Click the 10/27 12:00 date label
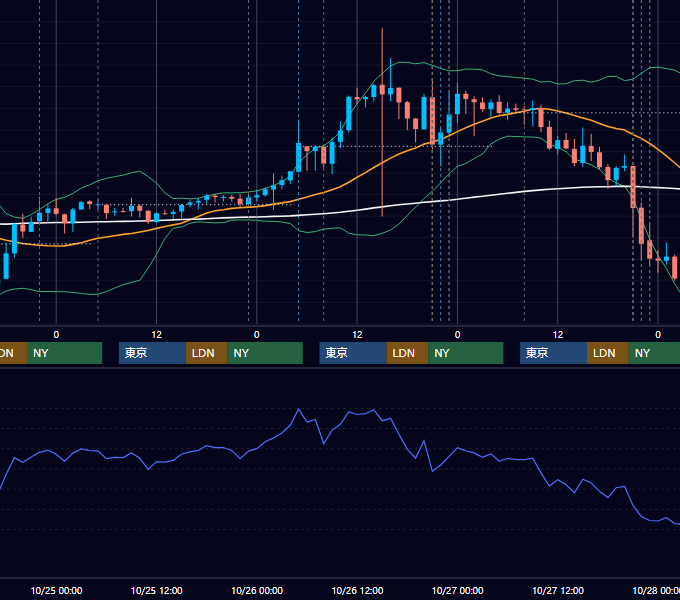Viewport: 680px width, 600px height. pyautogui.click(x=558, y=590)
